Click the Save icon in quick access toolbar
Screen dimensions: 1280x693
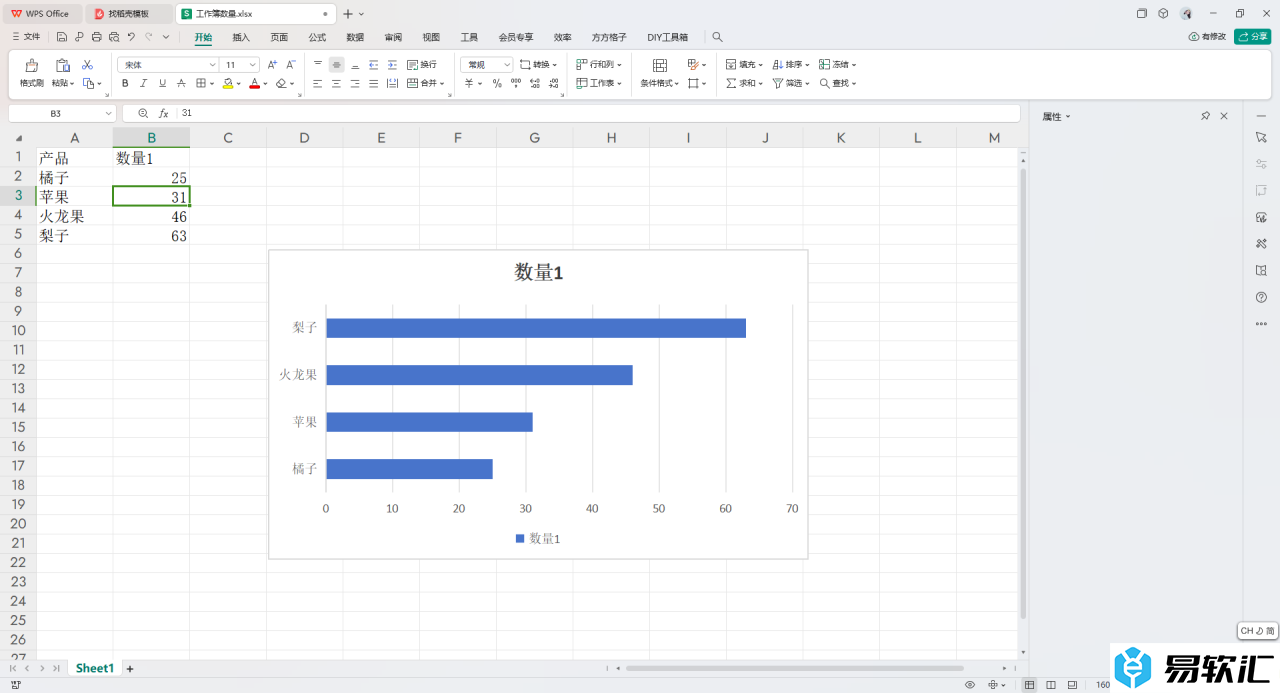61,37
